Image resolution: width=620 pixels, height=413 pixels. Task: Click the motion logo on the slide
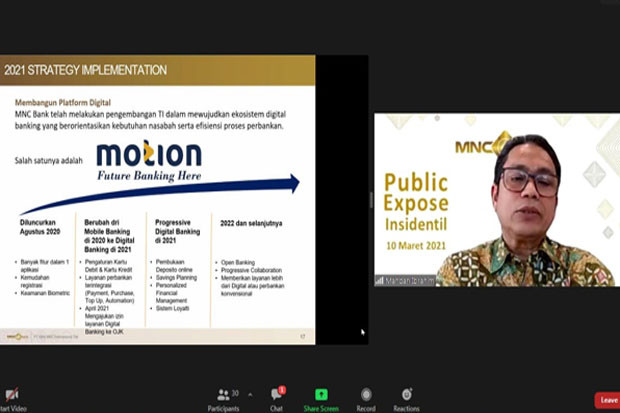pyautogui.click(x=149, y=153)
